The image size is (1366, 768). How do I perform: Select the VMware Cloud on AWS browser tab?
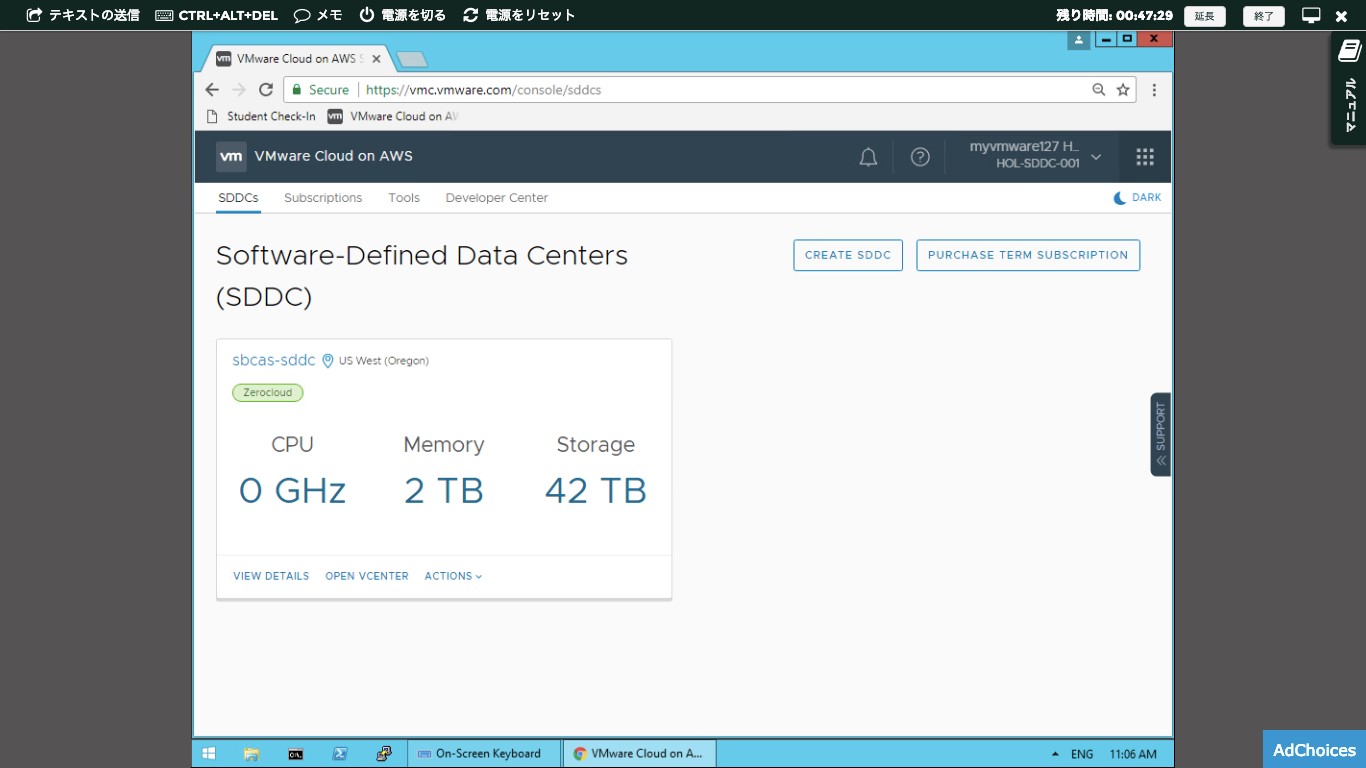[x=297, y=59]
